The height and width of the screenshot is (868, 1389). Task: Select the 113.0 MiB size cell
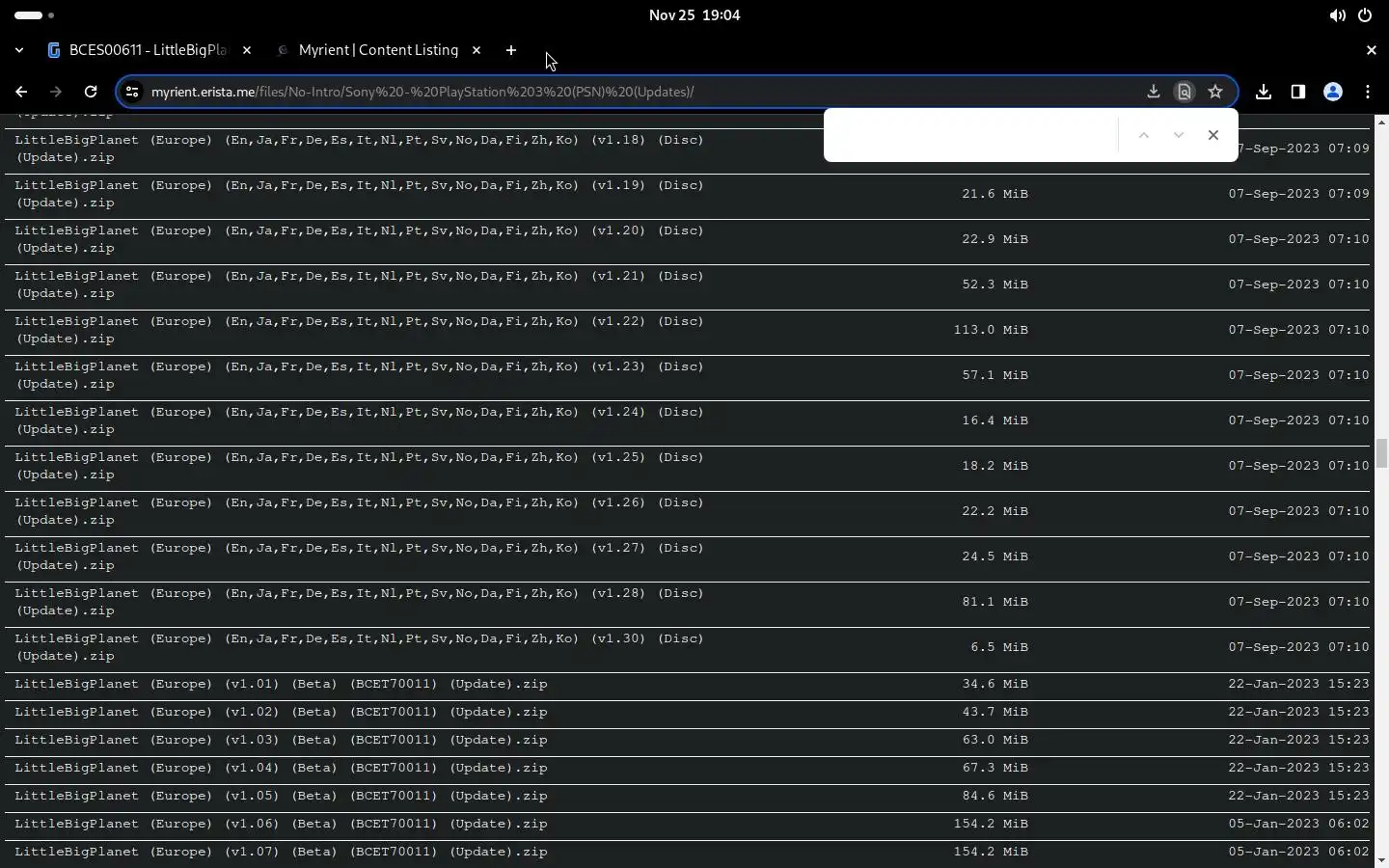(991, 330)
